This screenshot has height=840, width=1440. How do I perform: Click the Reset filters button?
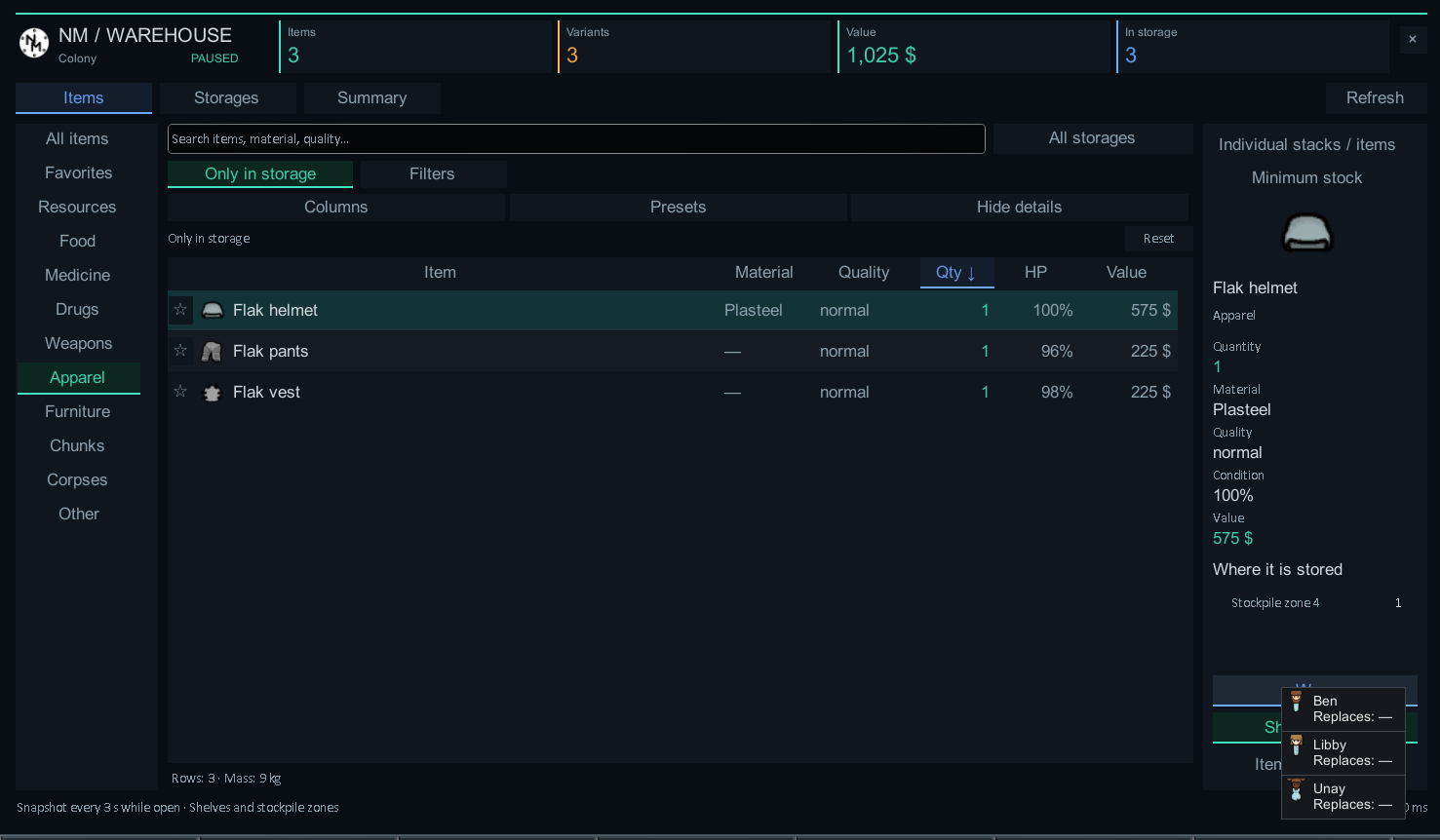(x=1158, y=239)
